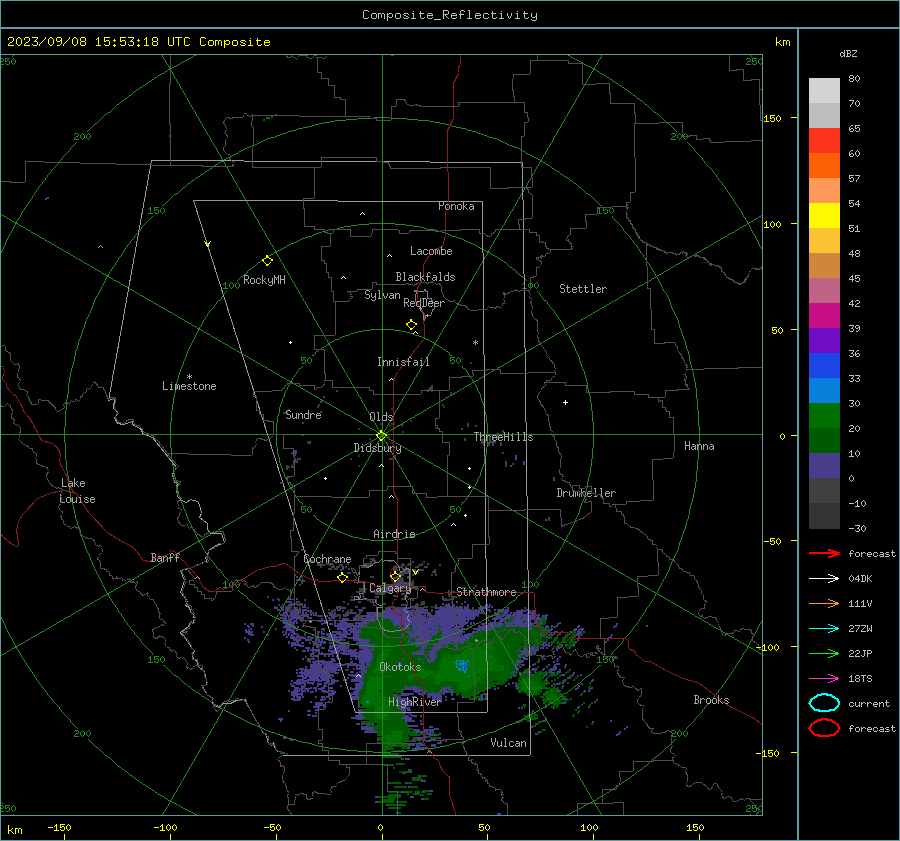900x841 pixels.
Task: Click the ThreeHills city label
Action: coord(503,437)
